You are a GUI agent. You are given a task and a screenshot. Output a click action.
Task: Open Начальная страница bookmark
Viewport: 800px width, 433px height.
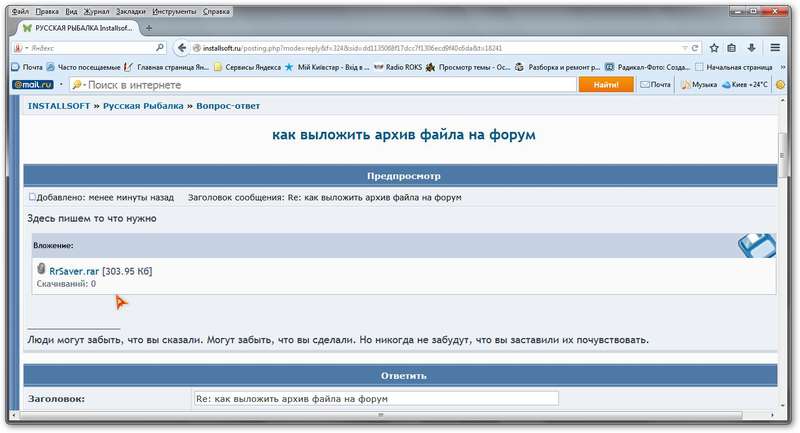[734, 67]
